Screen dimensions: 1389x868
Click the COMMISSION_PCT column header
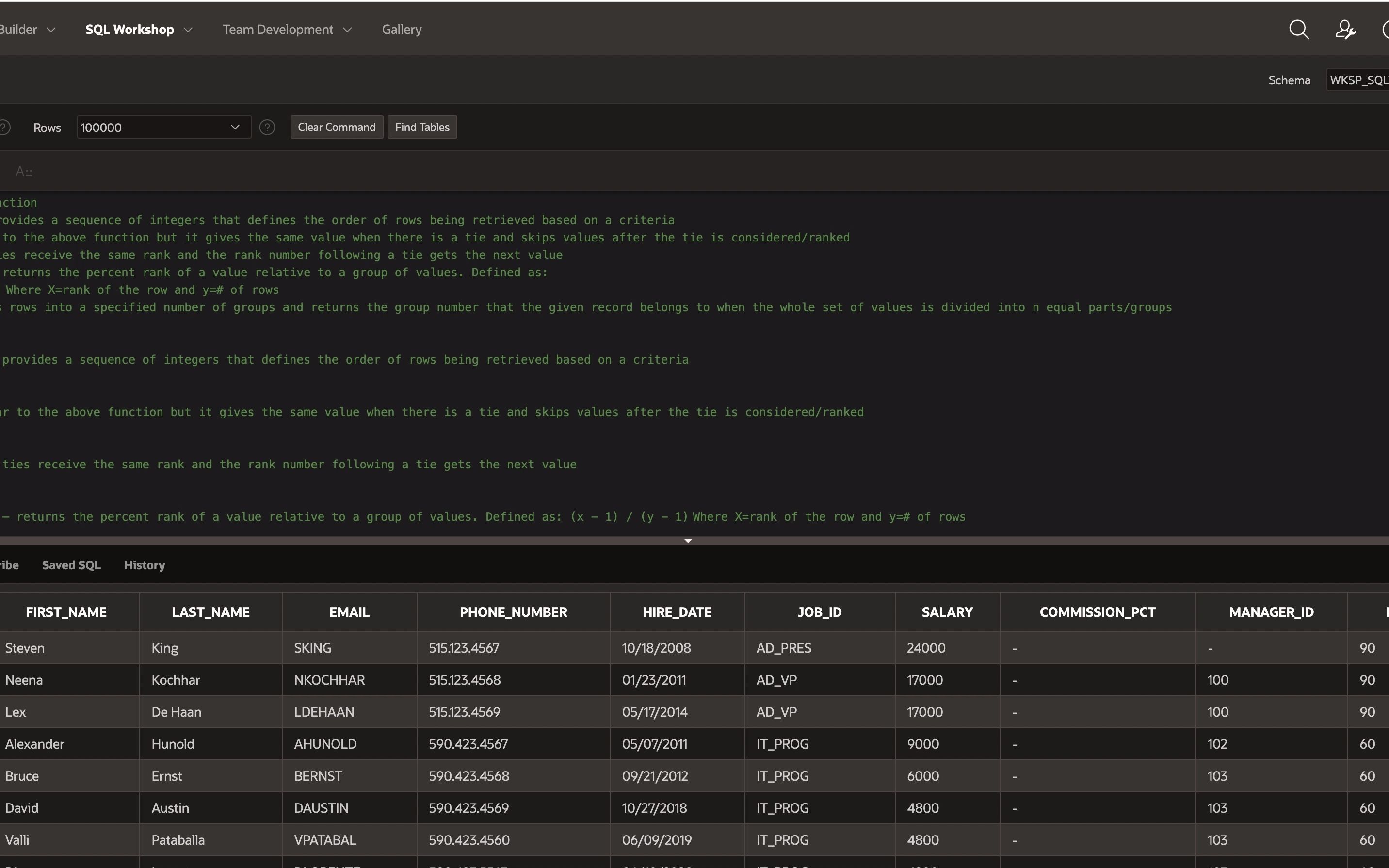1098,612
